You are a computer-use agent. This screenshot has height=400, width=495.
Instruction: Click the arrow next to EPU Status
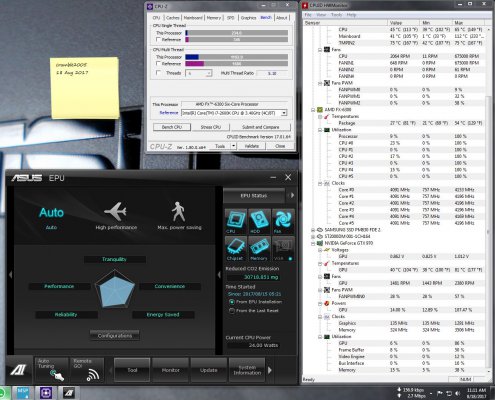click(292, 195)
